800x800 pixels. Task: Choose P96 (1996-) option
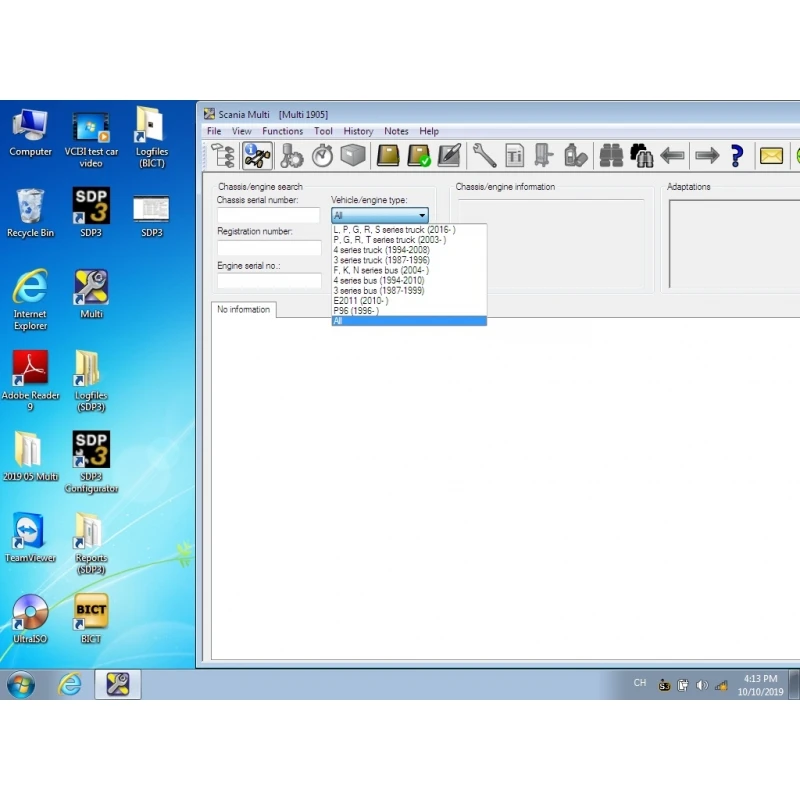tap(409, 311)
